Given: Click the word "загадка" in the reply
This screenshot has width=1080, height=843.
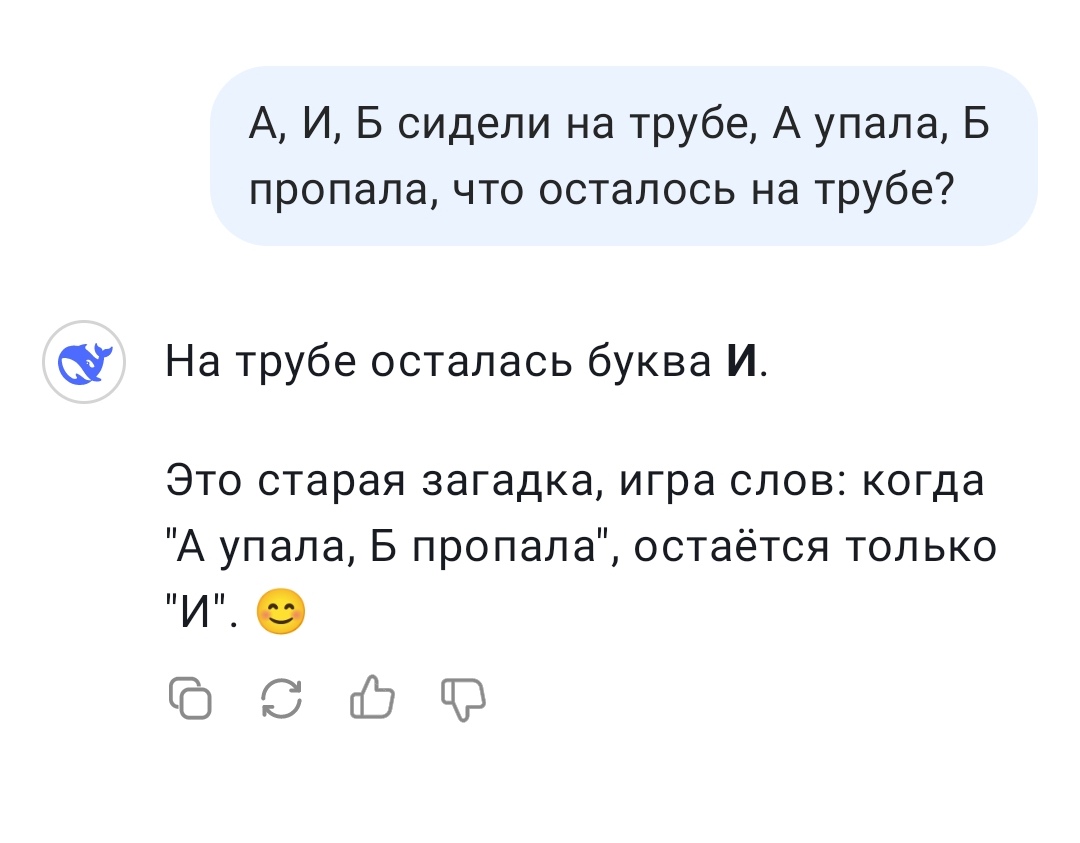Looking at the screenshot, I should (x=509, y=481).
